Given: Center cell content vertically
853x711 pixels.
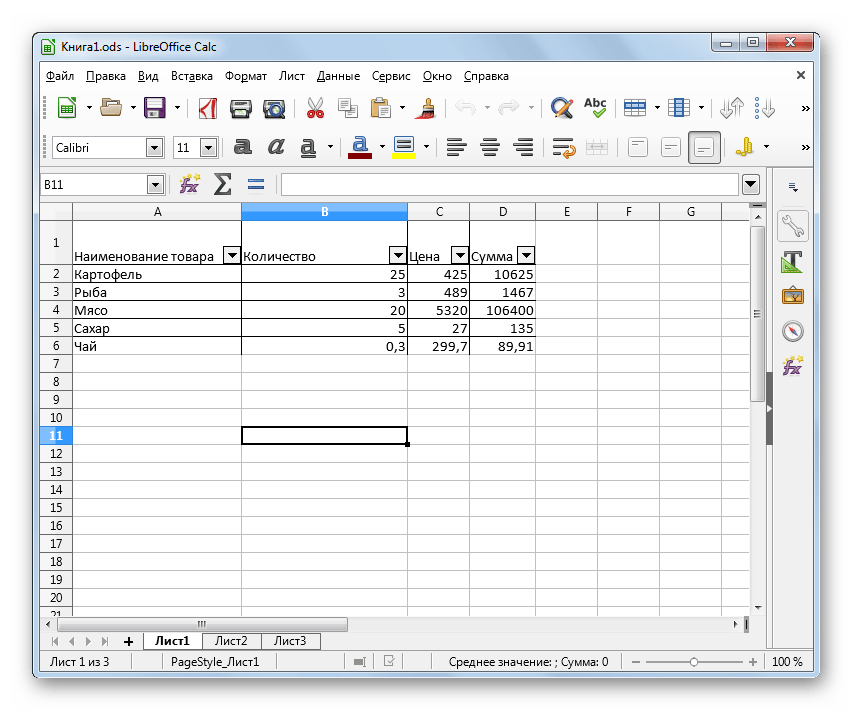Looking at the screenshot, I should 671,147.
